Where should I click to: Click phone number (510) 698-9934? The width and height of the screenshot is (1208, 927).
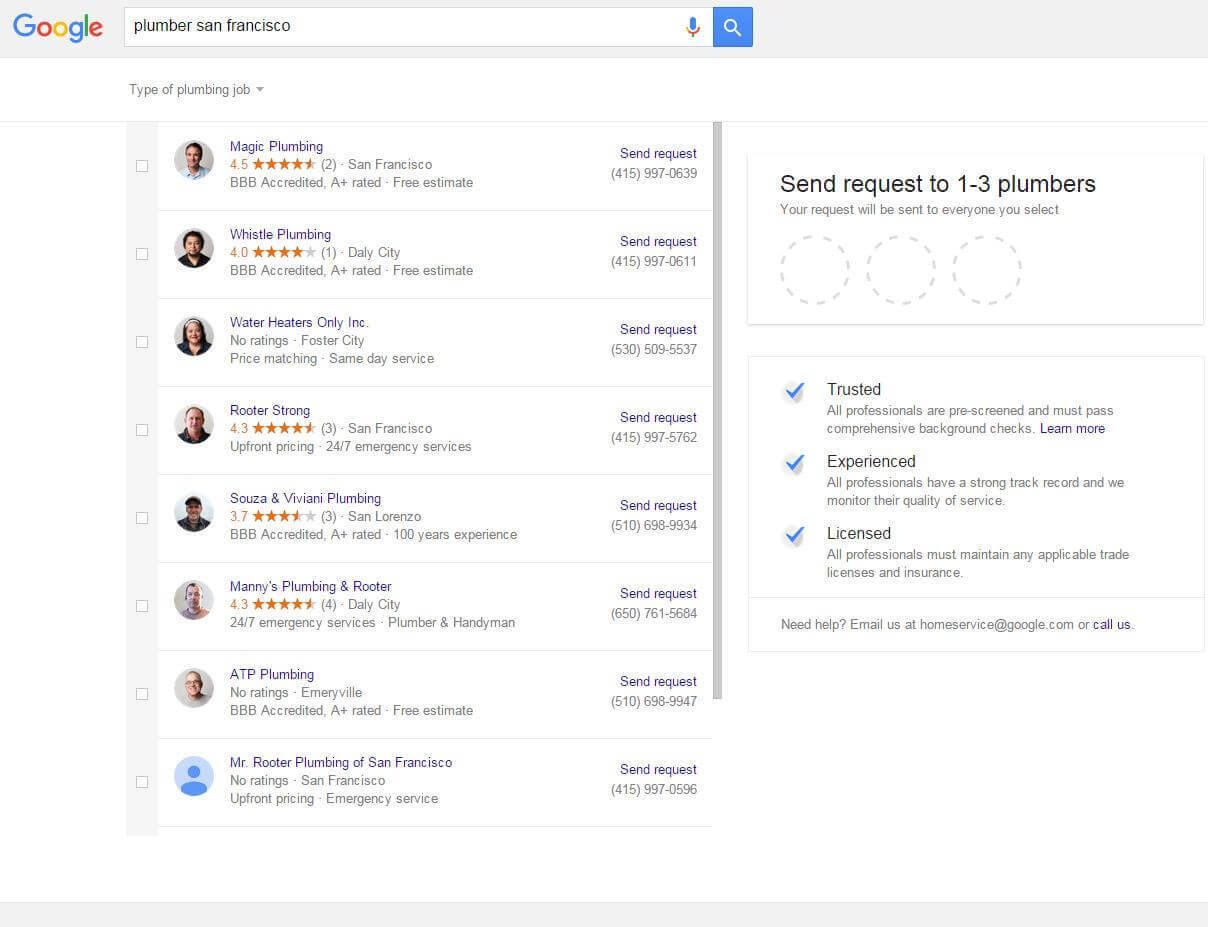[x=654, y=525]
